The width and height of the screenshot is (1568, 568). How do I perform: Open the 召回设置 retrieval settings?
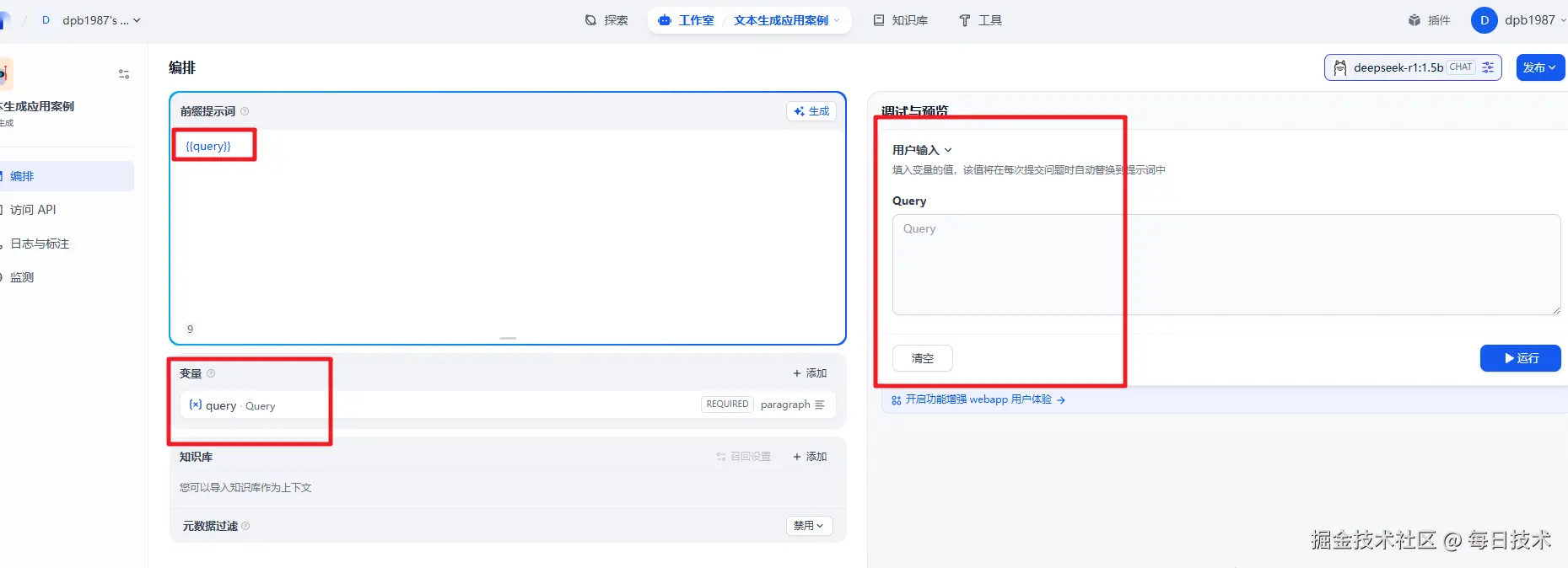pos(744,457)
